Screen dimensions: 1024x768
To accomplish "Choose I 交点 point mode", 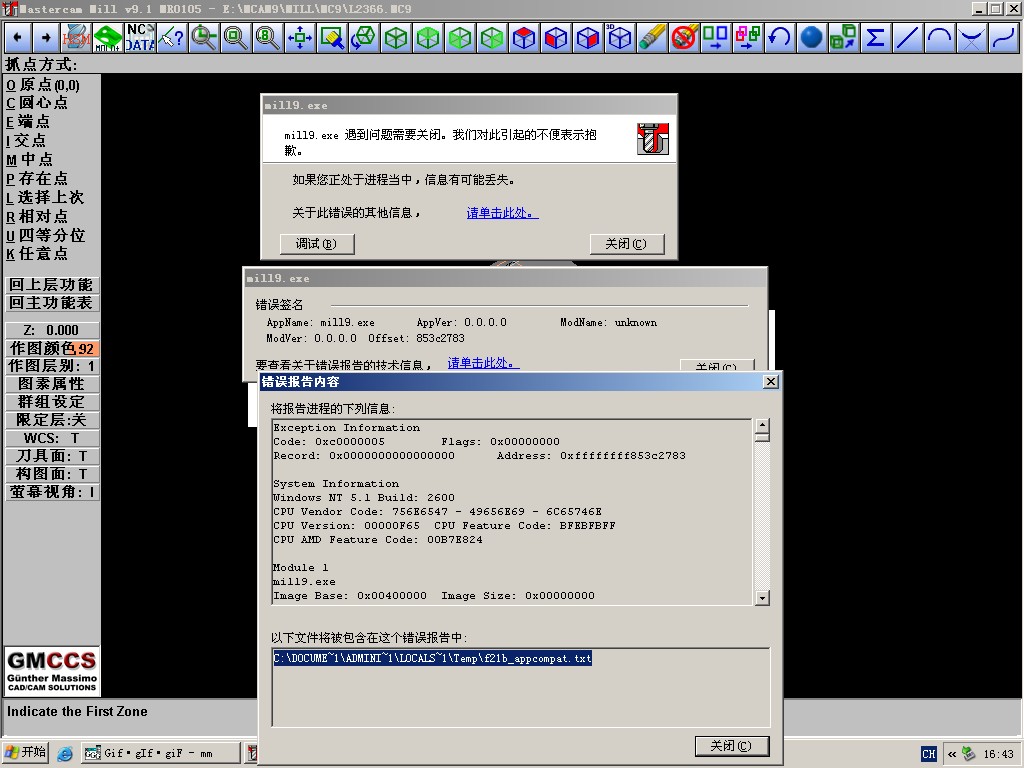I will 27,141.
